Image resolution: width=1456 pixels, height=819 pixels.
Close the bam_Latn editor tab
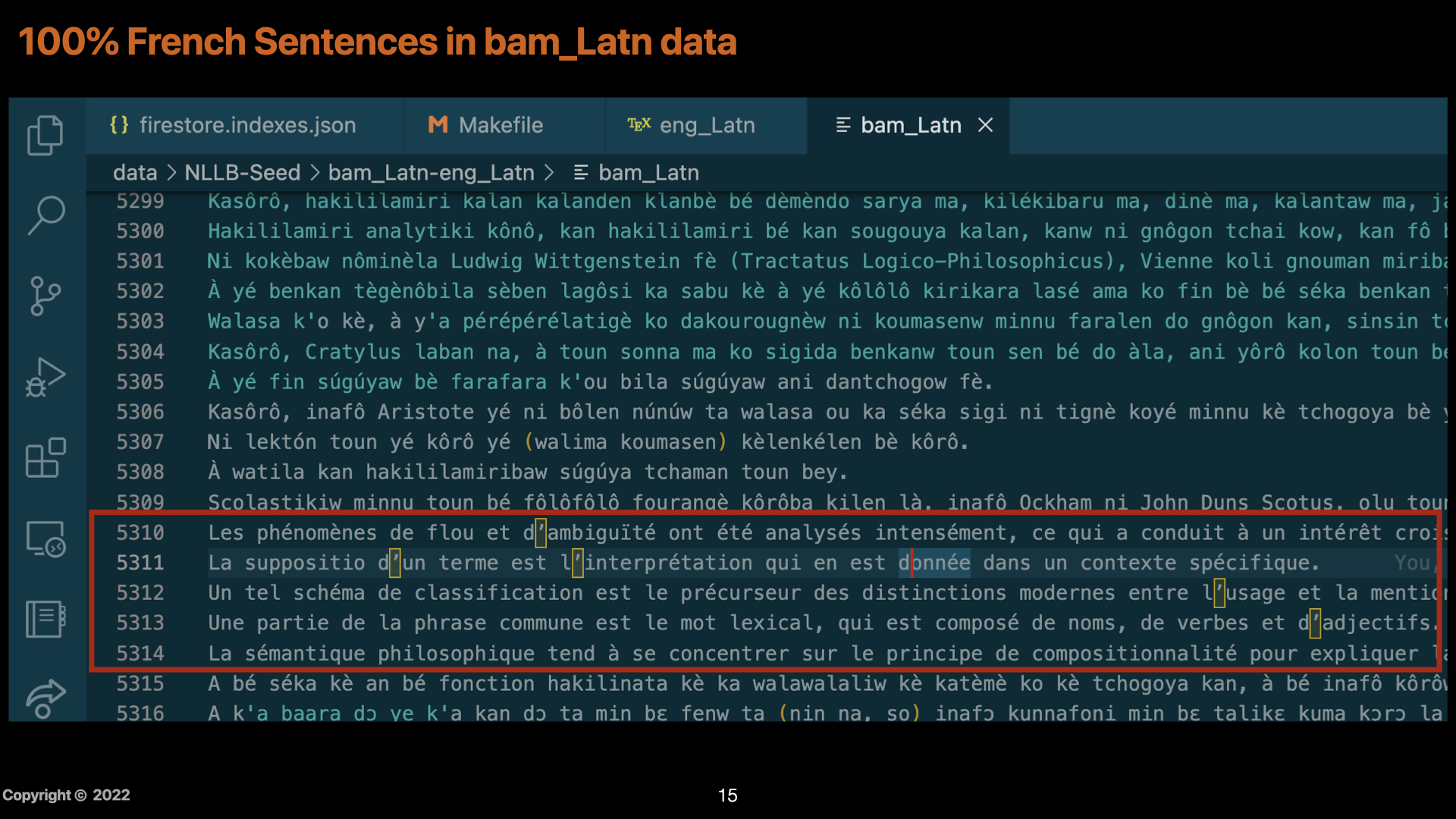[985, 125]
